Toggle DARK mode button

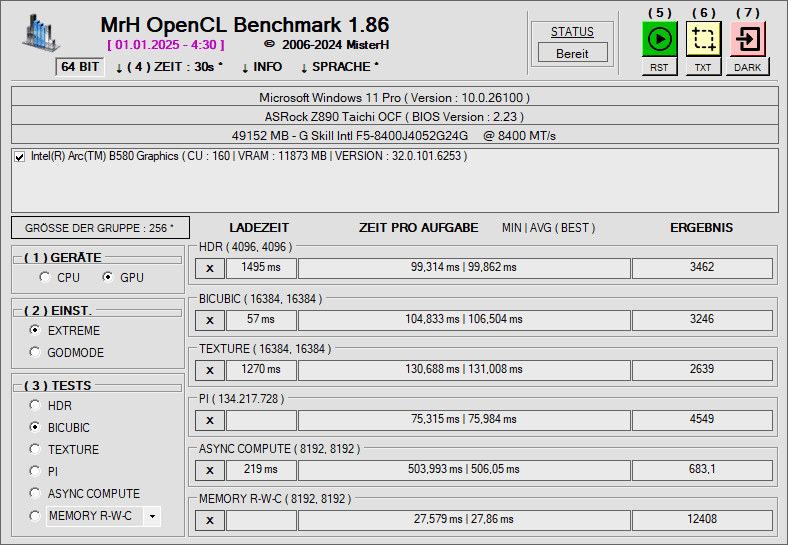747,67
